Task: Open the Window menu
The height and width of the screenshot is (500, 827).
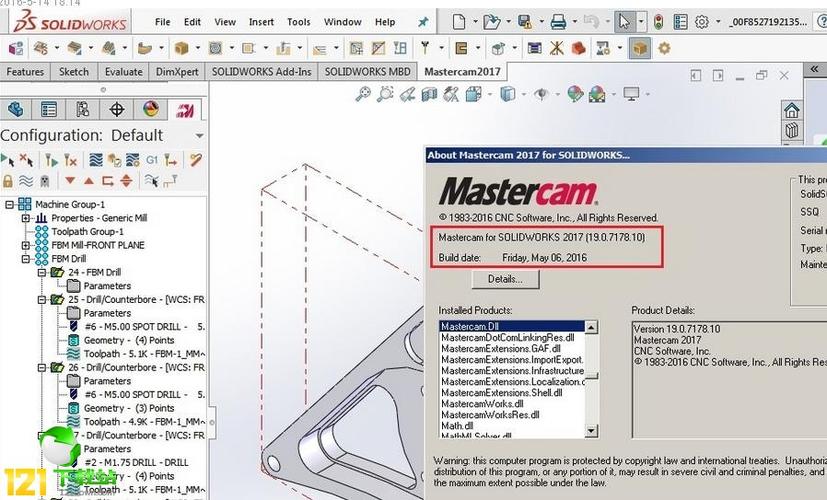Action: (342, 22)
